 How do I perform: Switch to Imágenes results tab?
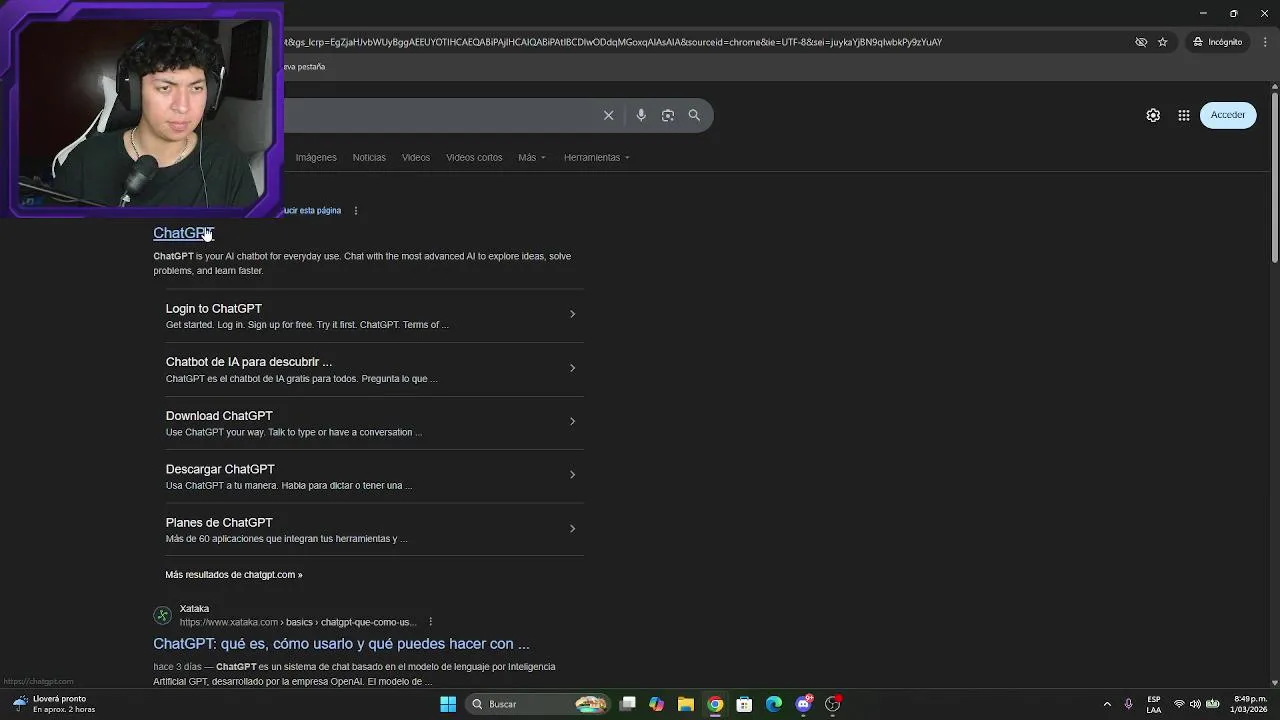[316, 157]
